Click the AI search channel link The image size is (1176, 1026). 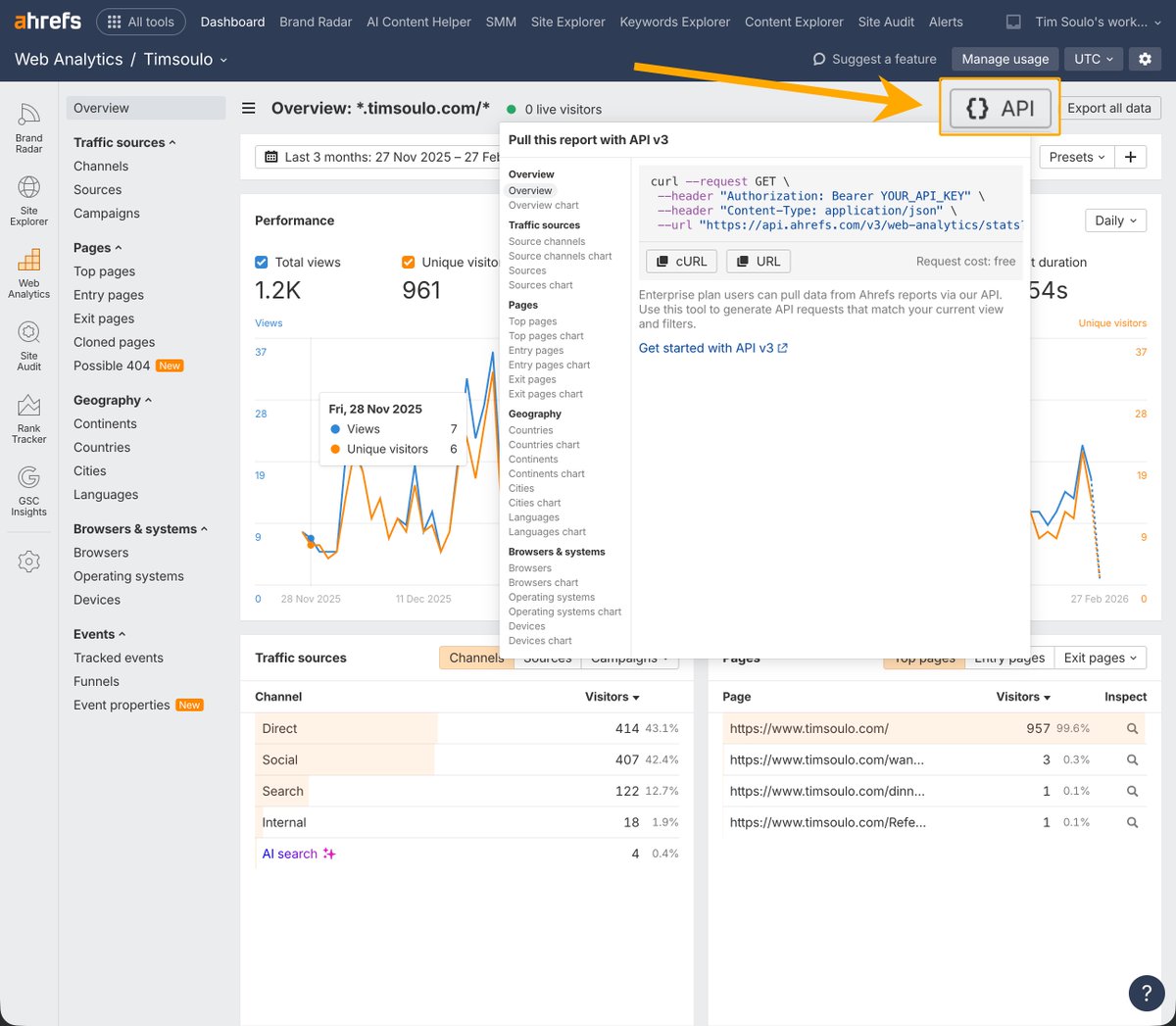290,854
